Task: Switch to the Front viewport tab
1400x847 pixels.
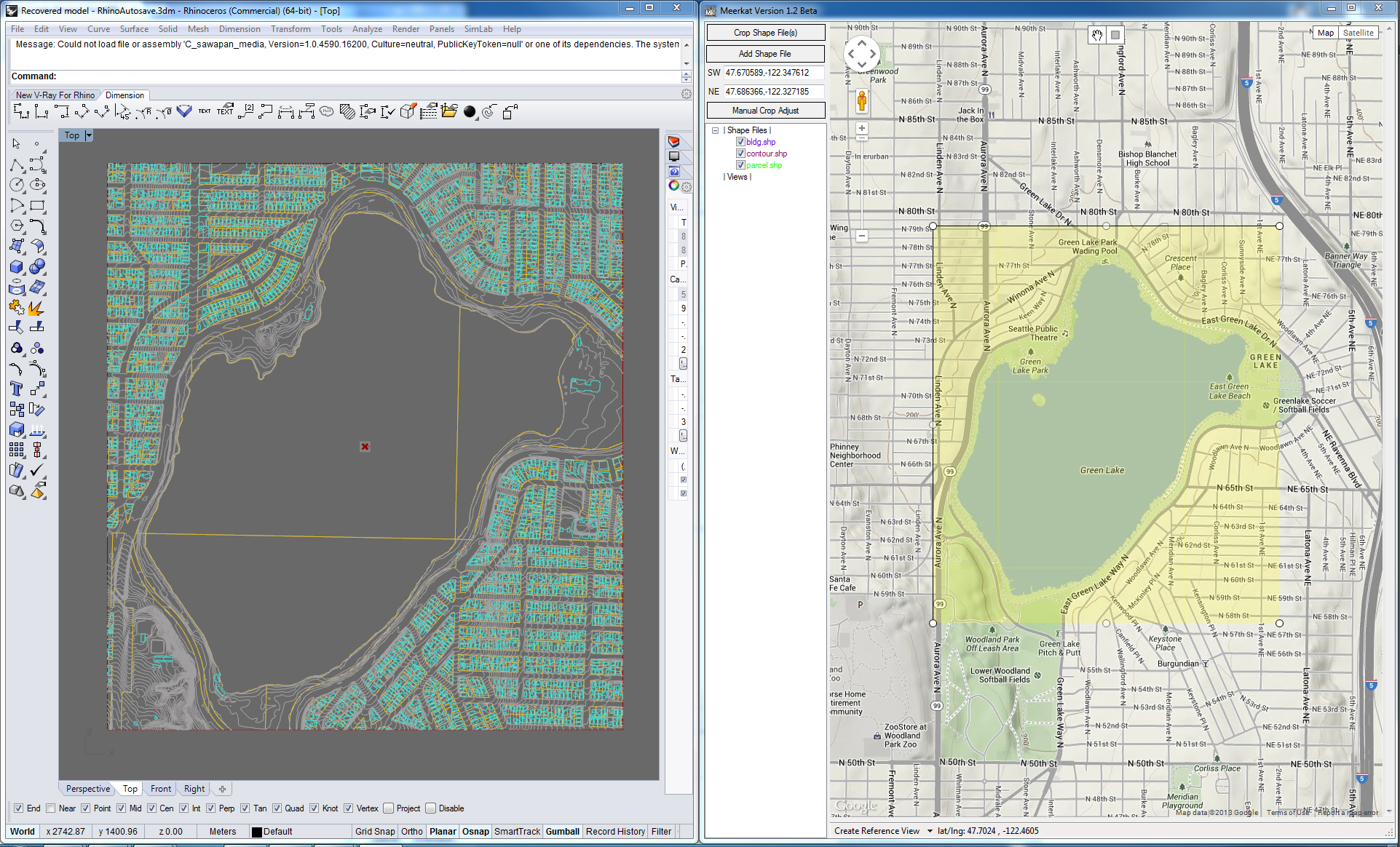Action: [x=161, y=789]
